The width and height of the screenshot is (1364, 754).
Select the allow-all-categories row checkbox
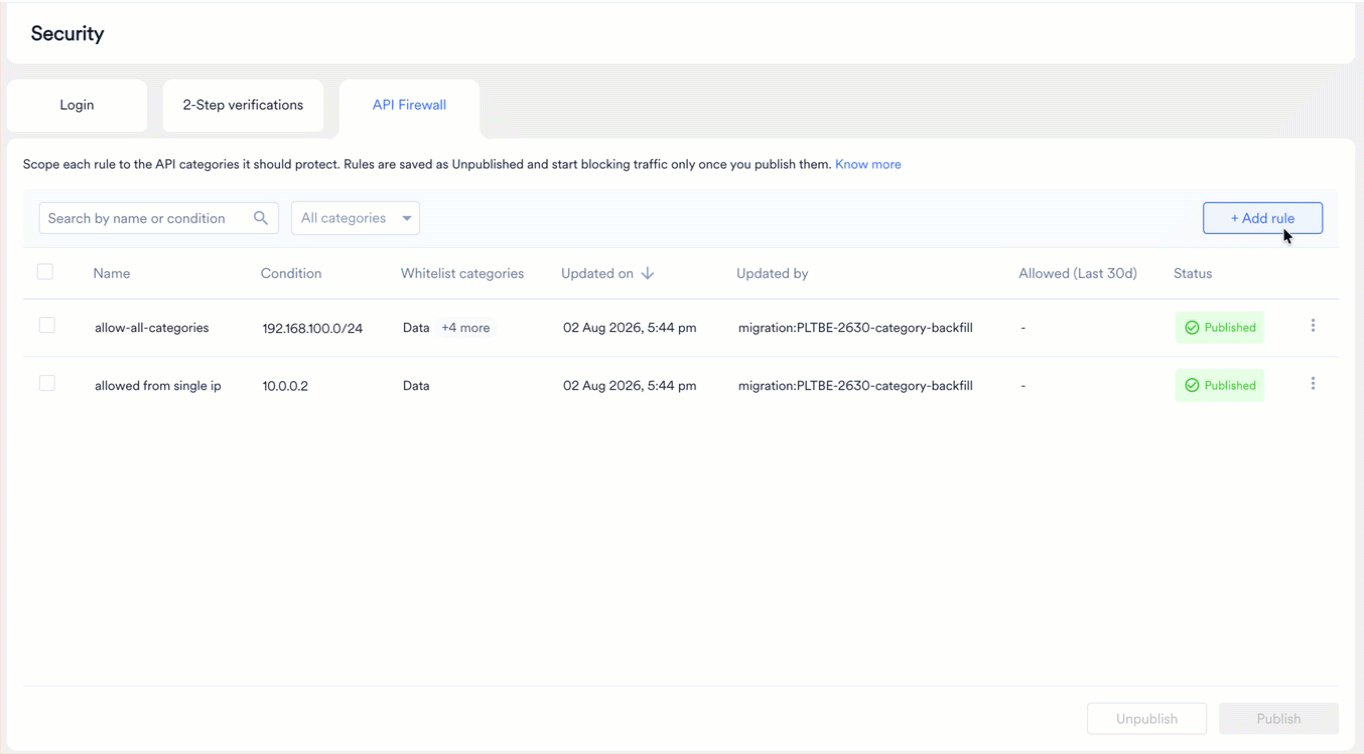tap(47, 326)
